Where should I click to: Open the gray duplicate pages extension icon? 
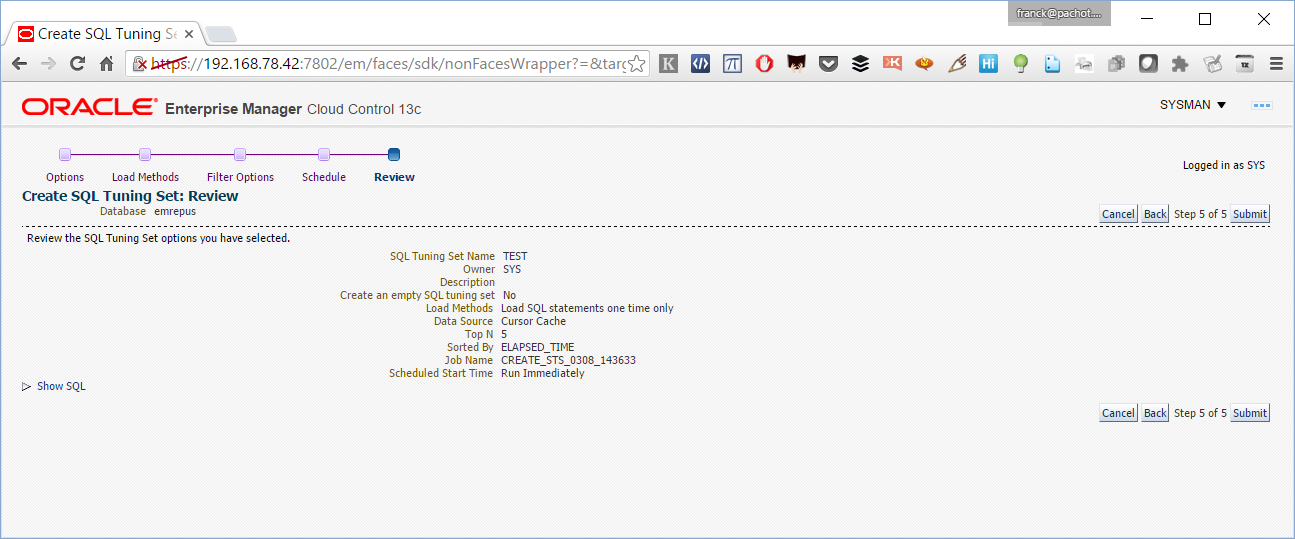click(1116, 63)
